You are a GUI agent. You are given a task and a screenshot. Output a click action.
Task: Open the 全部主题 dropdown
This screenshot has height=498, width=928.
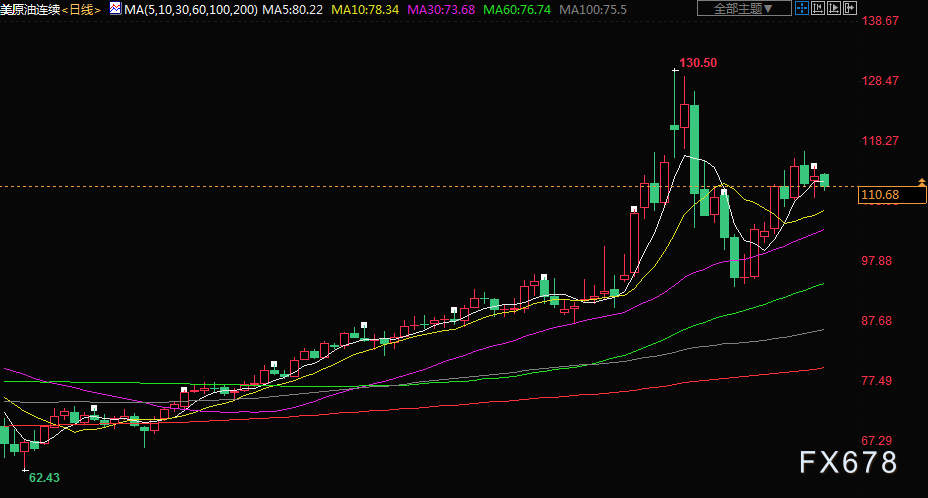coord(744,8)
